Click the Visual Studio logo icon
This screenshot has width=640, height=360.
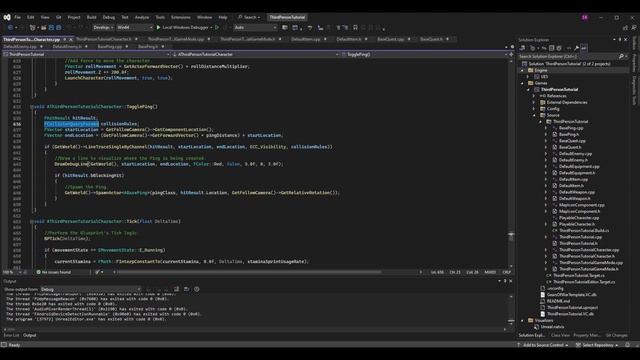7,17
